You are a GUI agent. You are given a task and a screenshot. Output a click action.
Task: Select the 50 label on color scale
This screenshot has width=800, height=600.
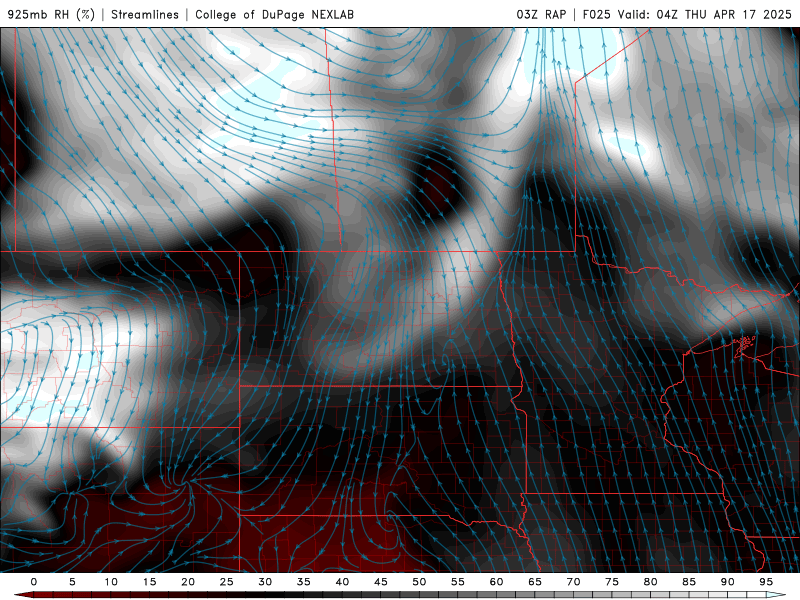point(419,582)
